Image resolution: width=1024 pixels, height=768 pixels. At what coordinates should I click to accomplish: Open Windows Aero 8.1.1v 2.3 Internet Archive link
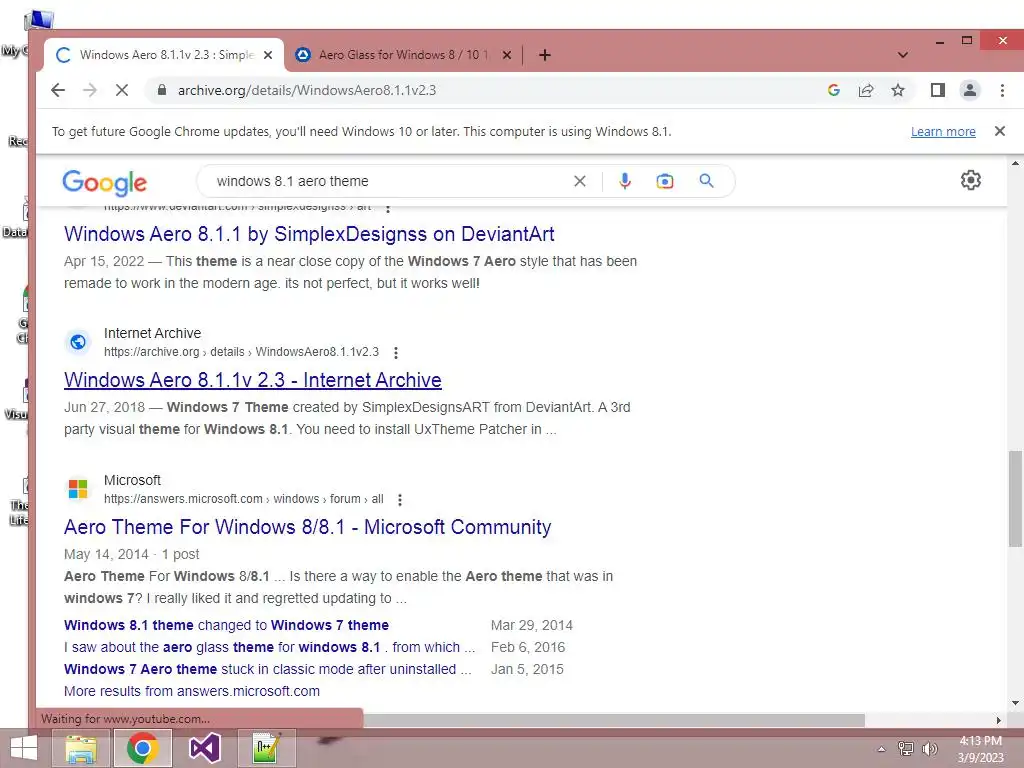pyautogui.click(x=253, y=380)
